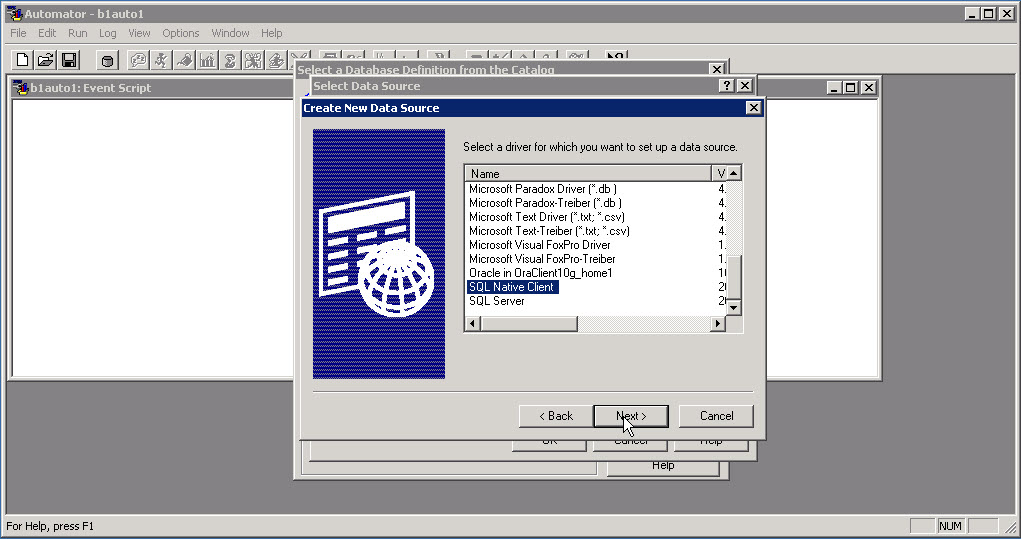The height and width of the screenshot is (539, 1021).
Task: Click the driver list scroll down arrow
Action: coord(734,307)
